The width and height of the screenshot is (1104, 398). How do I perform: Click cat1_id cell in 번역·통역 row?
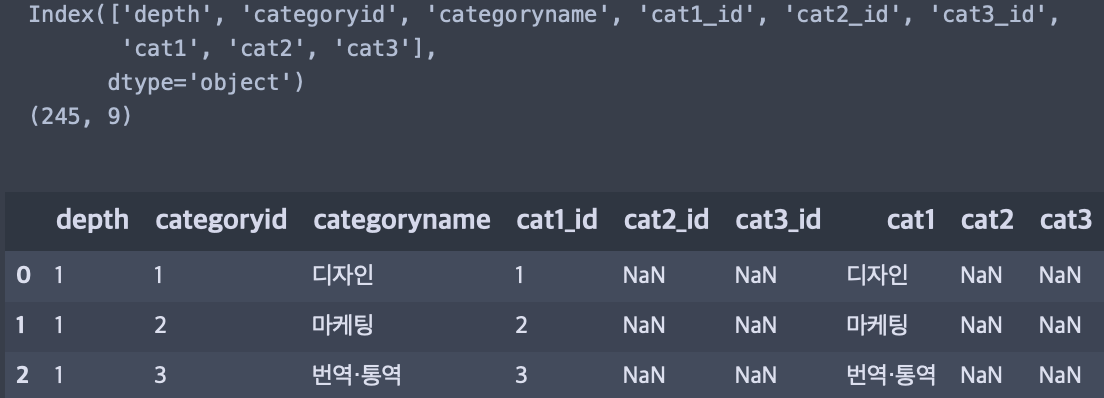(521, 375)
